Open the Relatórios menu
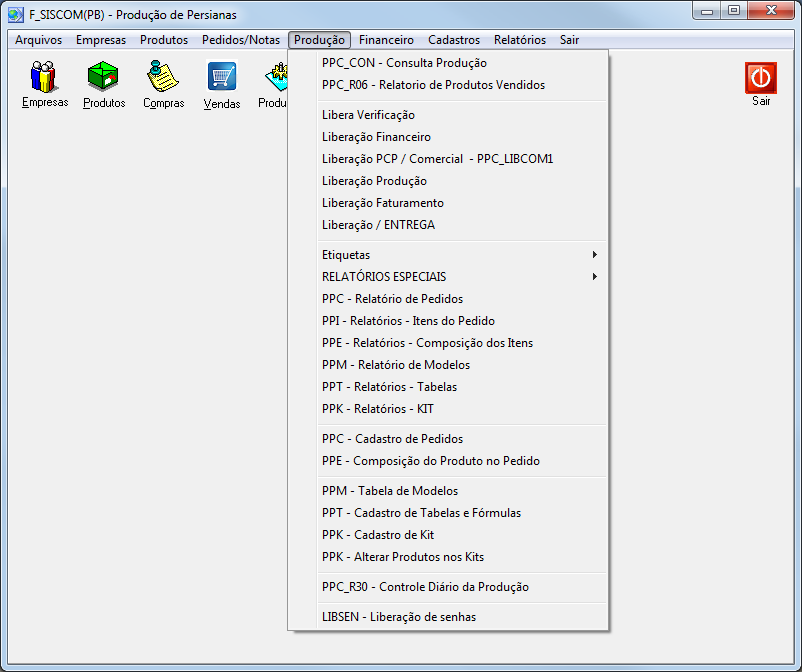The height and width of the screenshot is (672, 802). click(x=520, y=40)
